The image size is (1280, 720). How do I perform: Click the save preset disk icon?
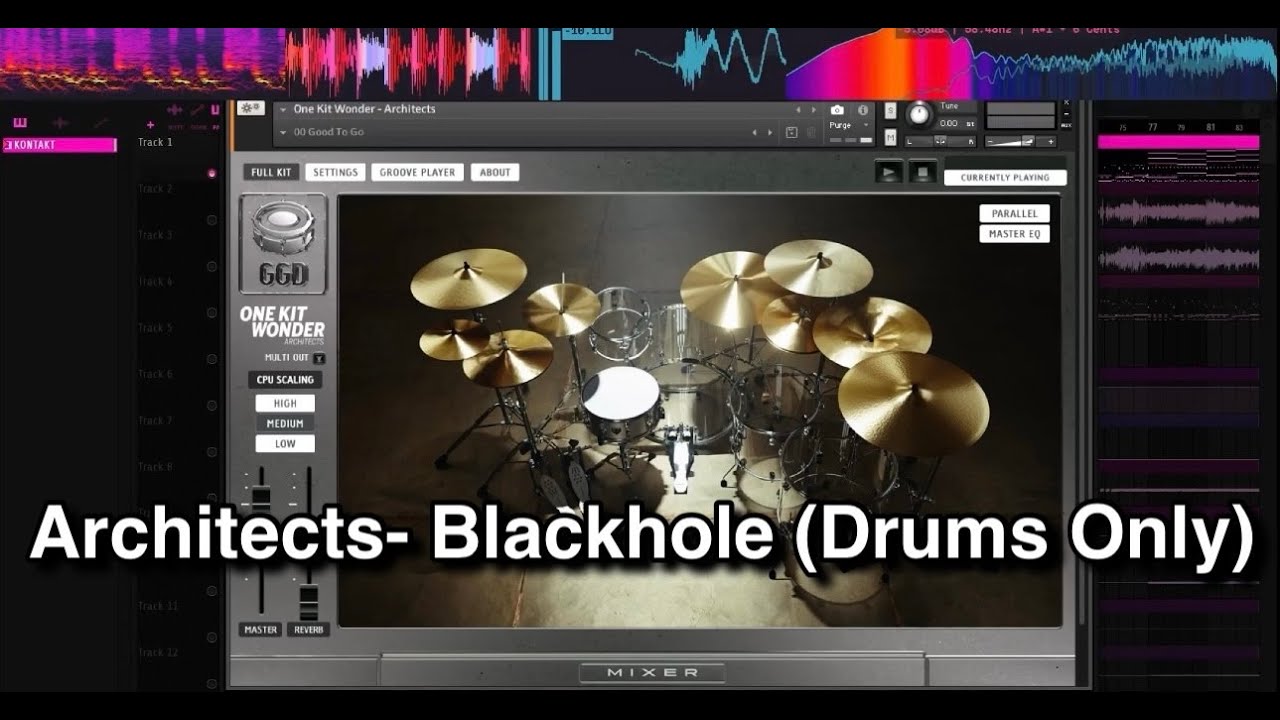[792, 132]
